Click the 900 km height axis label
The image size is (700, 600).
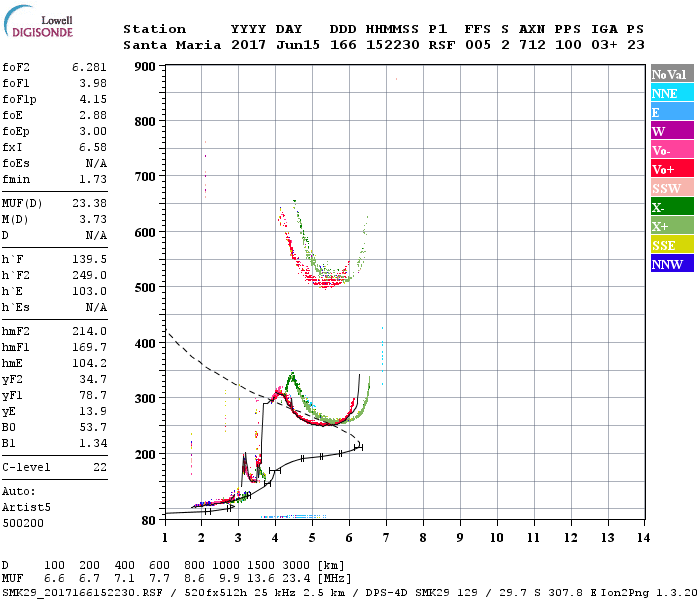click(x=145, y=67)
